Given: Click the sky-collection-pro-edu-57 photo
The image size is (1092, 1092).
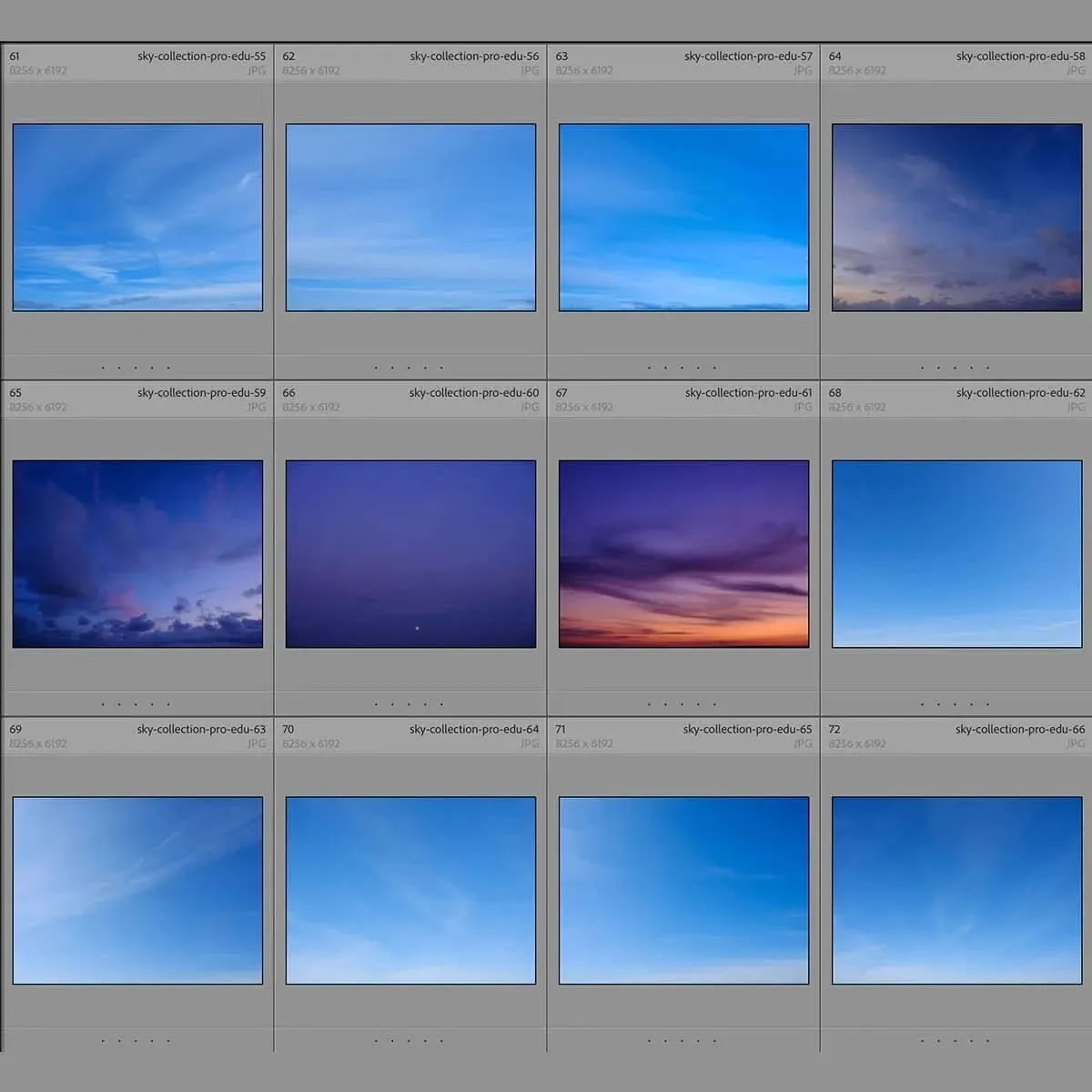Looking at the screenshot, I should point(683,217).
